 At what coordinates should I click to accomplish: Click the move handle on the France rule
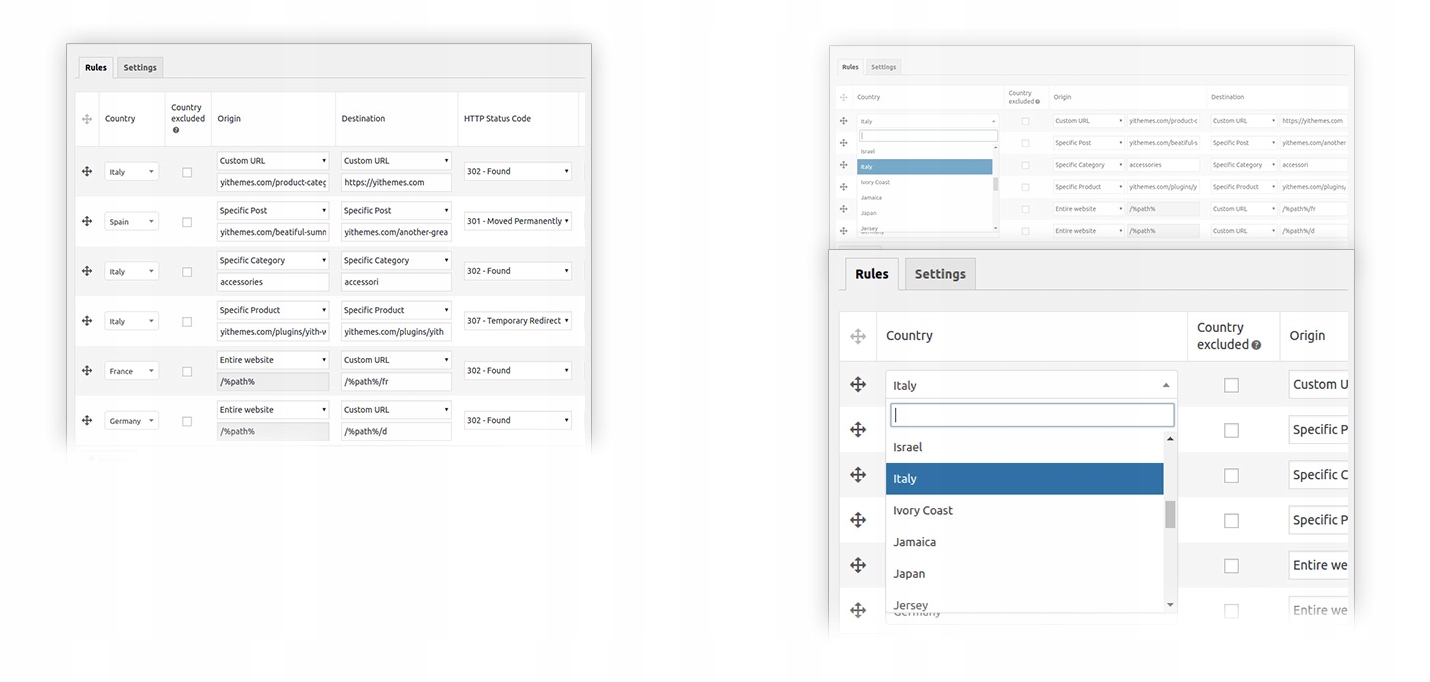tap(87, 370)
